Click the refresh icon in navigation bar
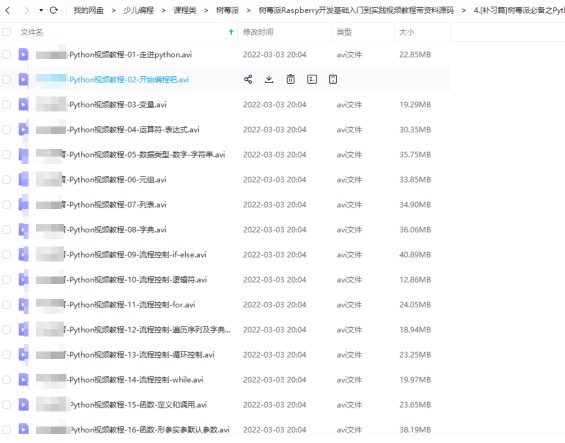The width and height of the screenshot is (565, 443). point(54,10)
